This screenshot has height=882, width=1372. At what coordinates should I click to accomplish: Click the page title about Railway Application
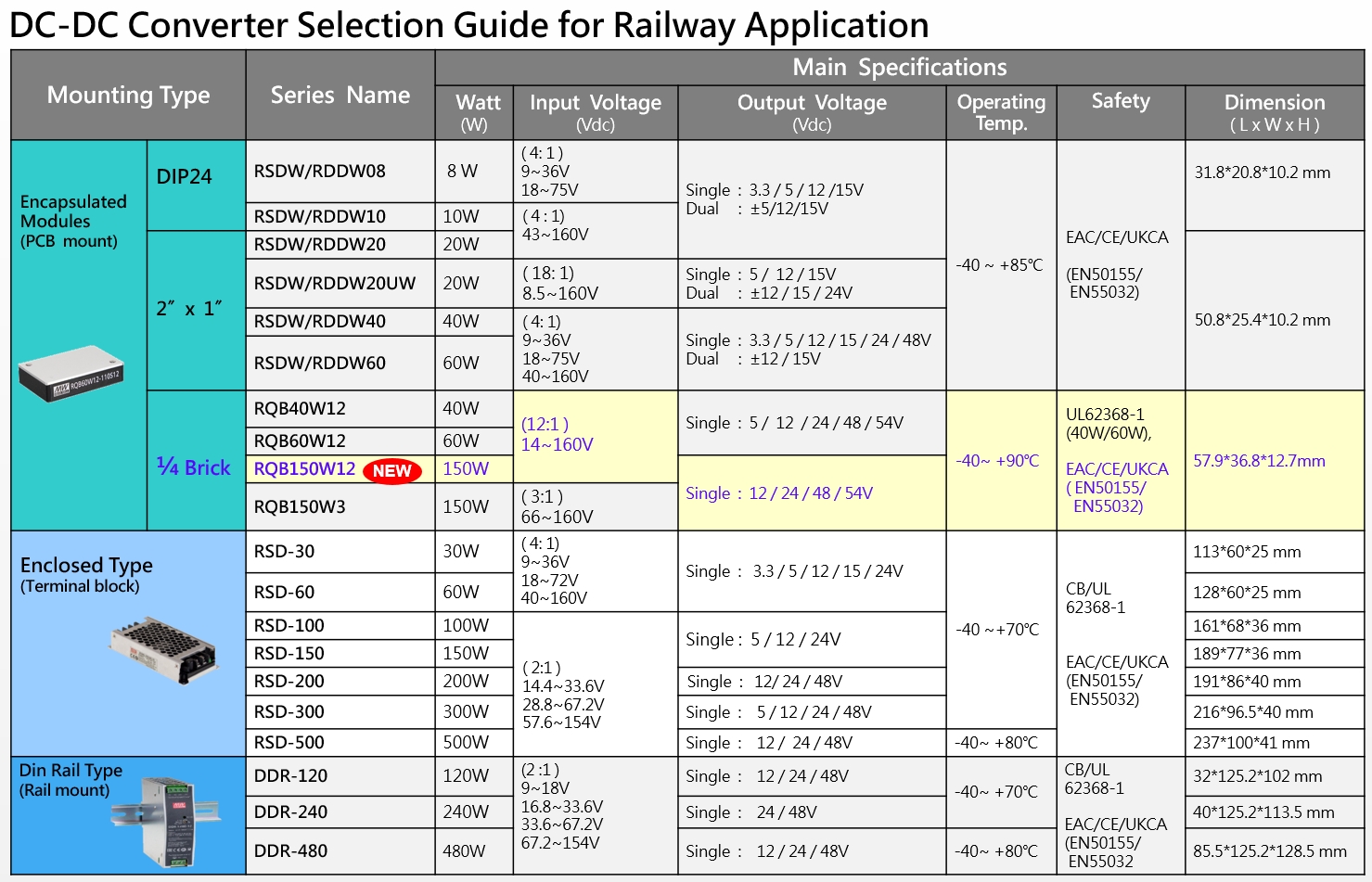click(x=469, y=25)
